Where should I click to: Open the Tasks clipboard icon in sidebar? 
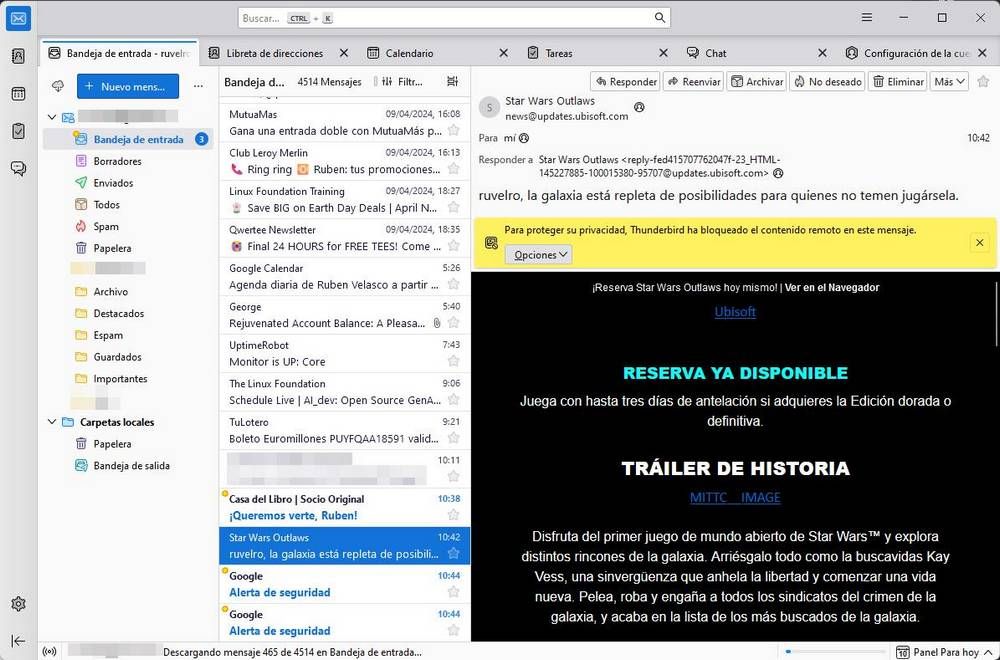(x=17, y=130)
